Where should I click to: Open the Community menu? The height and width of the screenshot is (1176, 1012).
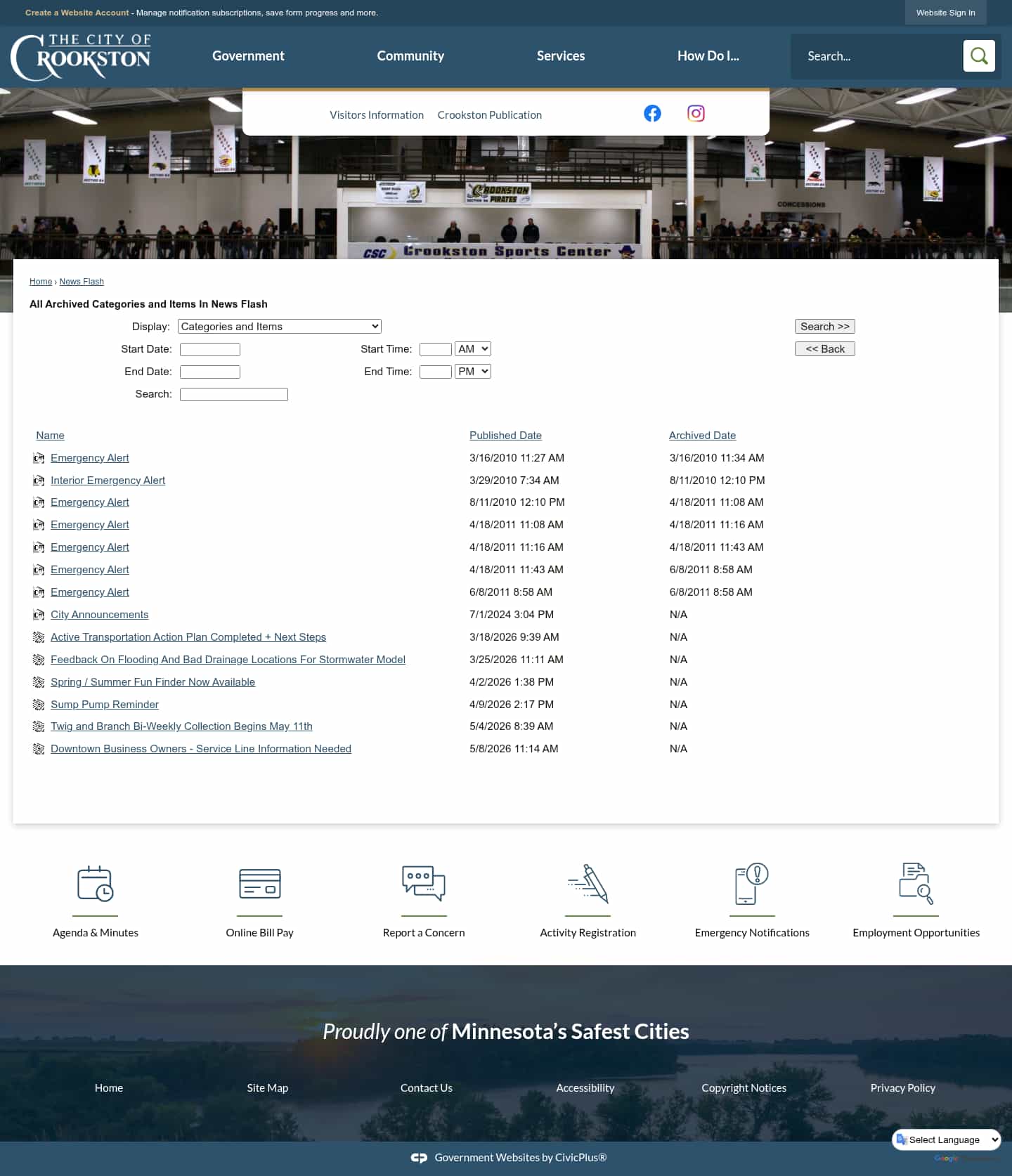(x=410, y=55)
